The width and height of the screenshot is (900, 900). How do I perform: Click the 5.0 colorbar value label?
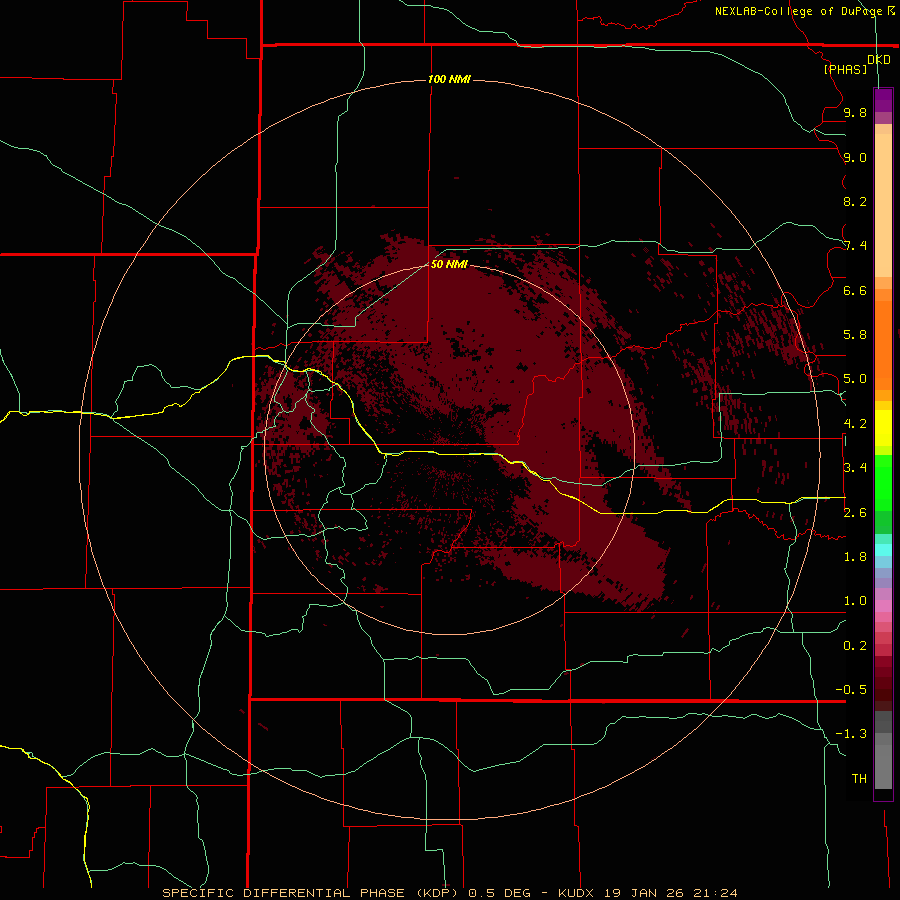(x=855, y=379)
